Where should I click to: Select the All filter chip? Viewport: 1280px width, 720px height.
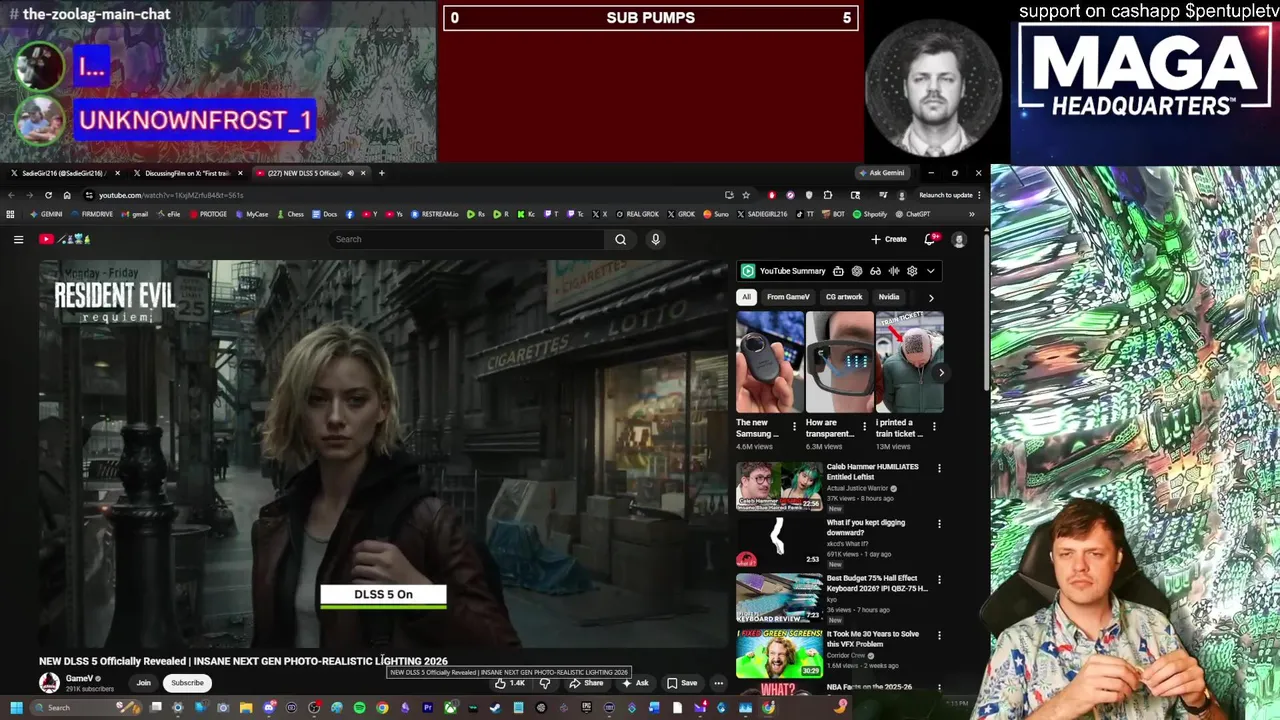[x=746, y=297]
